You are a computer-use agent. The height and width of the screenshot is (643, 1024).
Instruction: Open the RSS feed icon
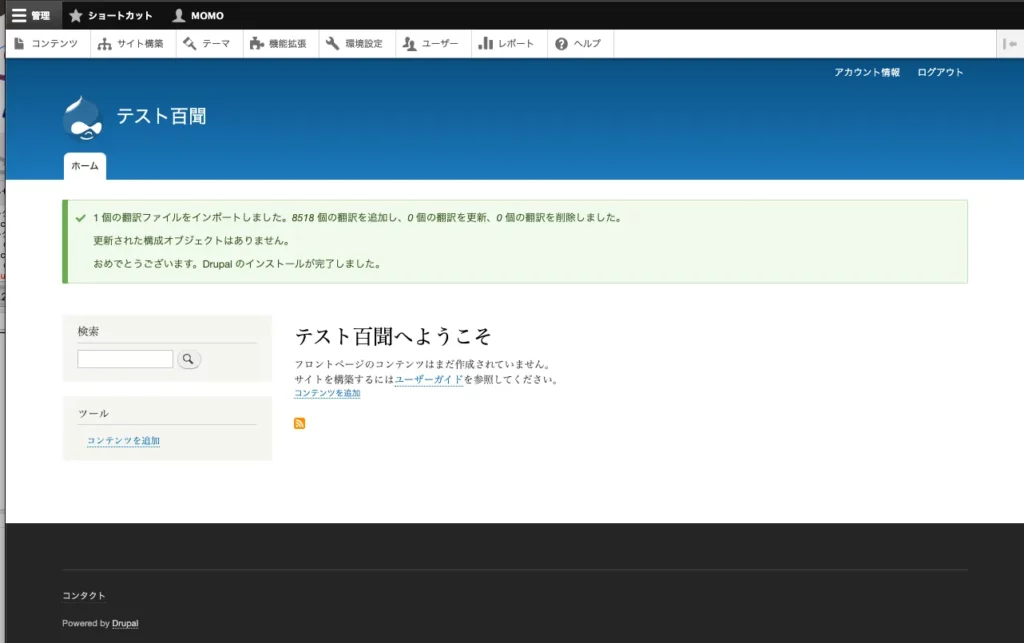click(x=299, y=423)
